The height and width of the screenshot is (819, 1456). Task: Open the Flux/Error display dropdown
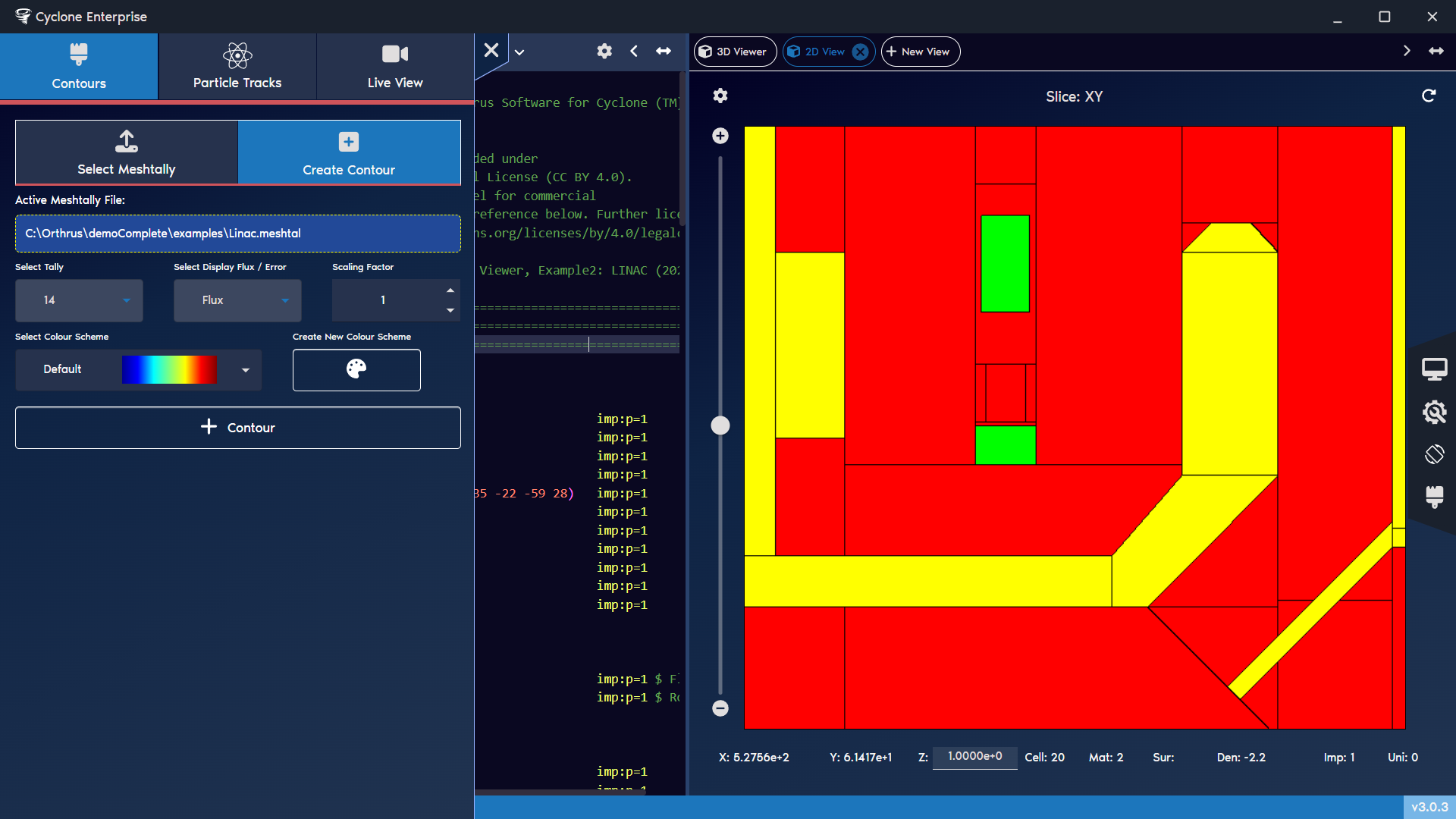237,300
